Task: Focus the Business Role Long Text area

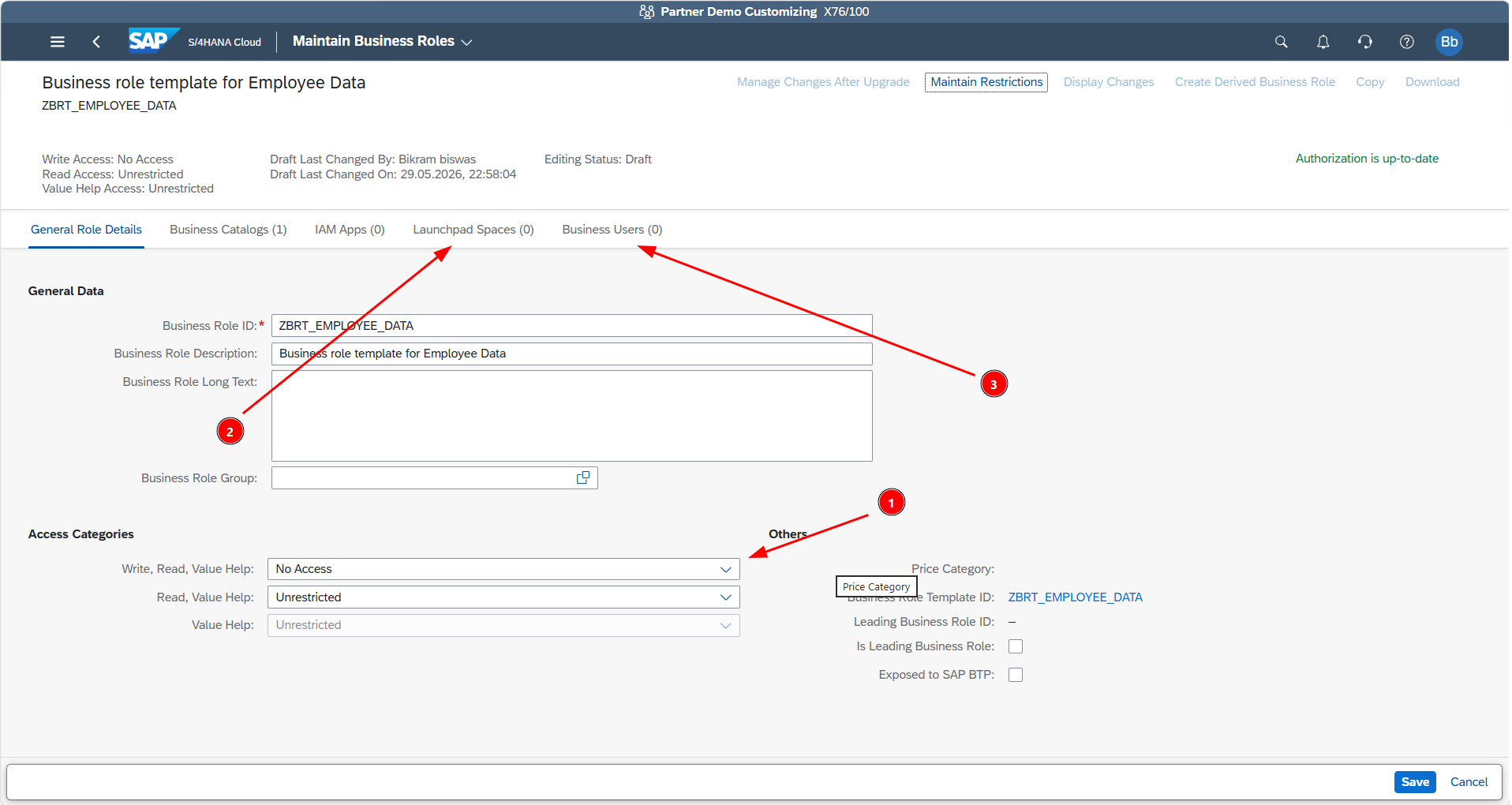Action: (x=571, y=416)
